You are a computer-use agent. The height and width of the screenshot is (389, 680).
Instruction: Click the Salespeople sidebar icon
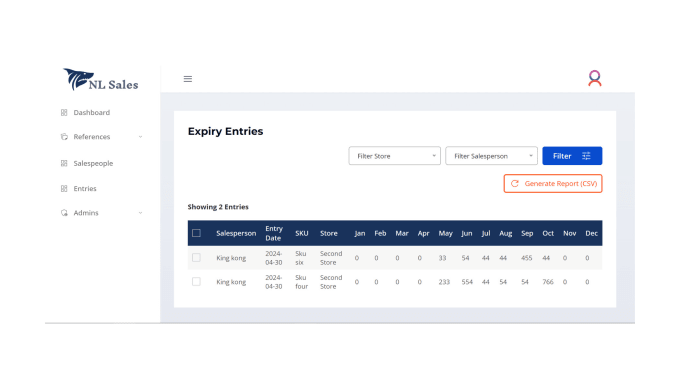[64, 163]
